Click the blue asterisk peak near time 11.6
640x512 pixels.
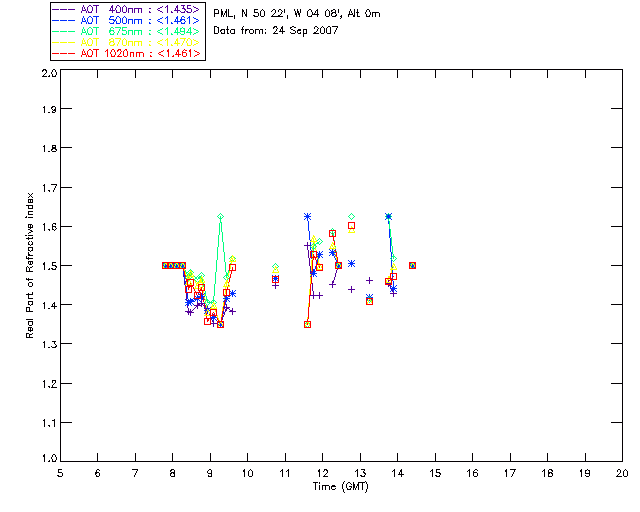click(307, 216)
